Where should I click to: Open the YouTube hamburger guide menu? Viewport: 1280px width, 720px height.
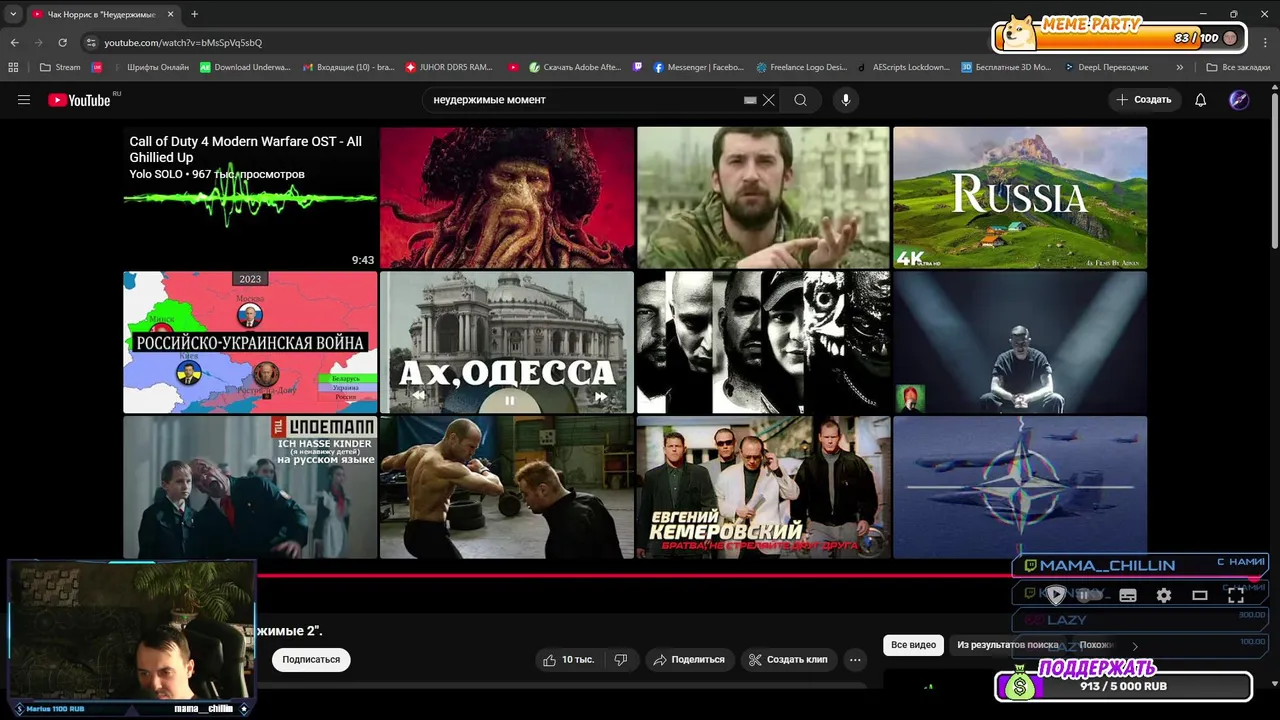(24, 100)
